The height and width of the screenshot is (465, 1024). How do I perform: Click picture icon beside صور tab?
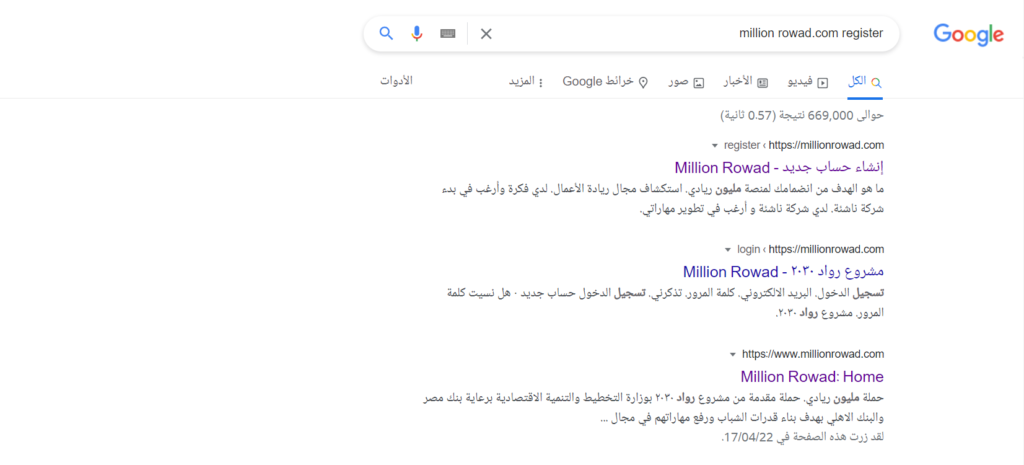pyautogui.click(x=699, y=83)
